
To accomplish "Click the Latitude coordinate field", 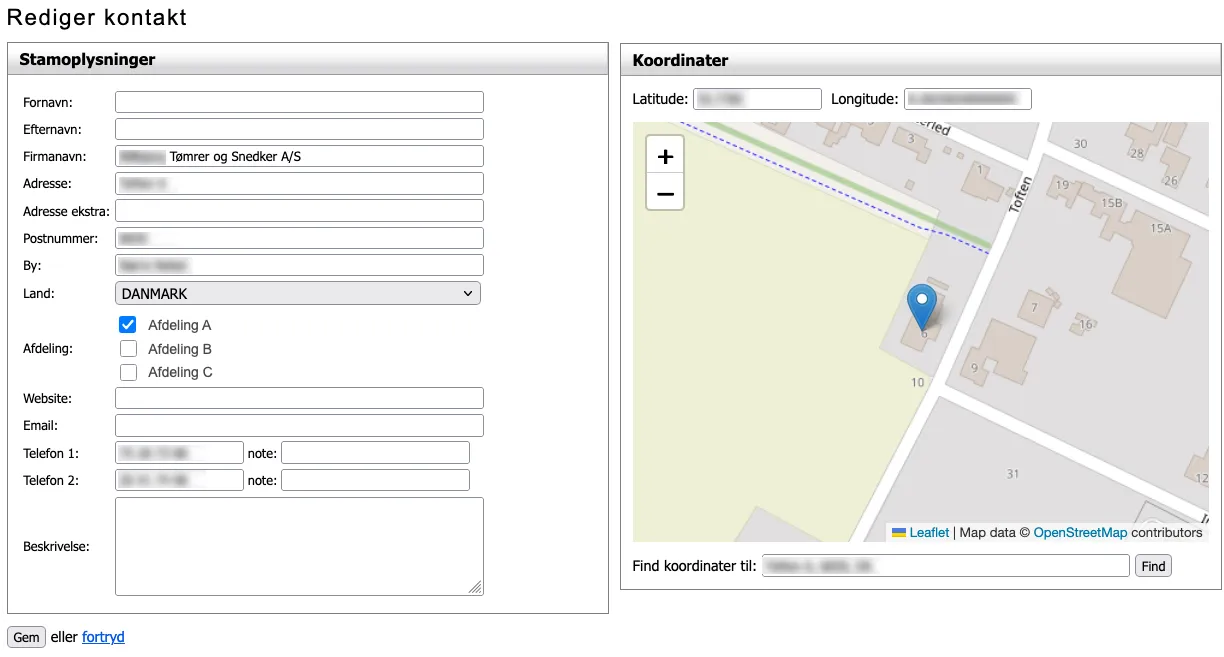I will click(757, 99).
